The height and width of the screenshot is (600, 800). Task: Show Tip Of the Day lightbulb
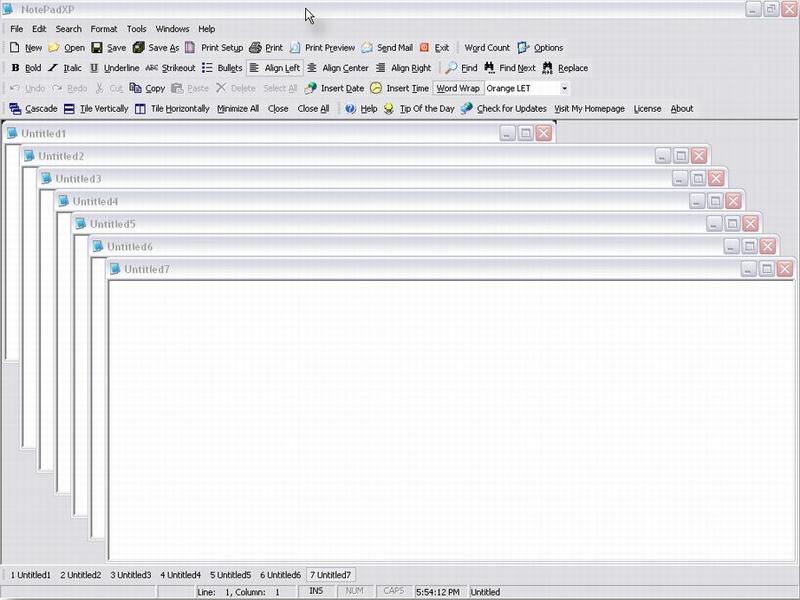click(389, 109)
